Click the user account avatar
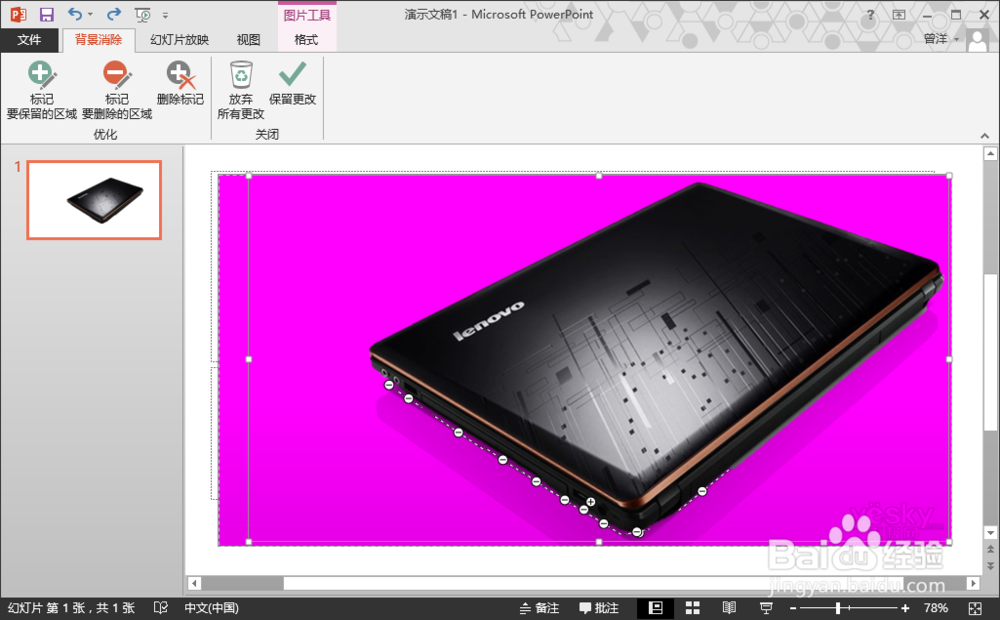The width and height of the screenshot is (1000, 620). click(977, 40)
